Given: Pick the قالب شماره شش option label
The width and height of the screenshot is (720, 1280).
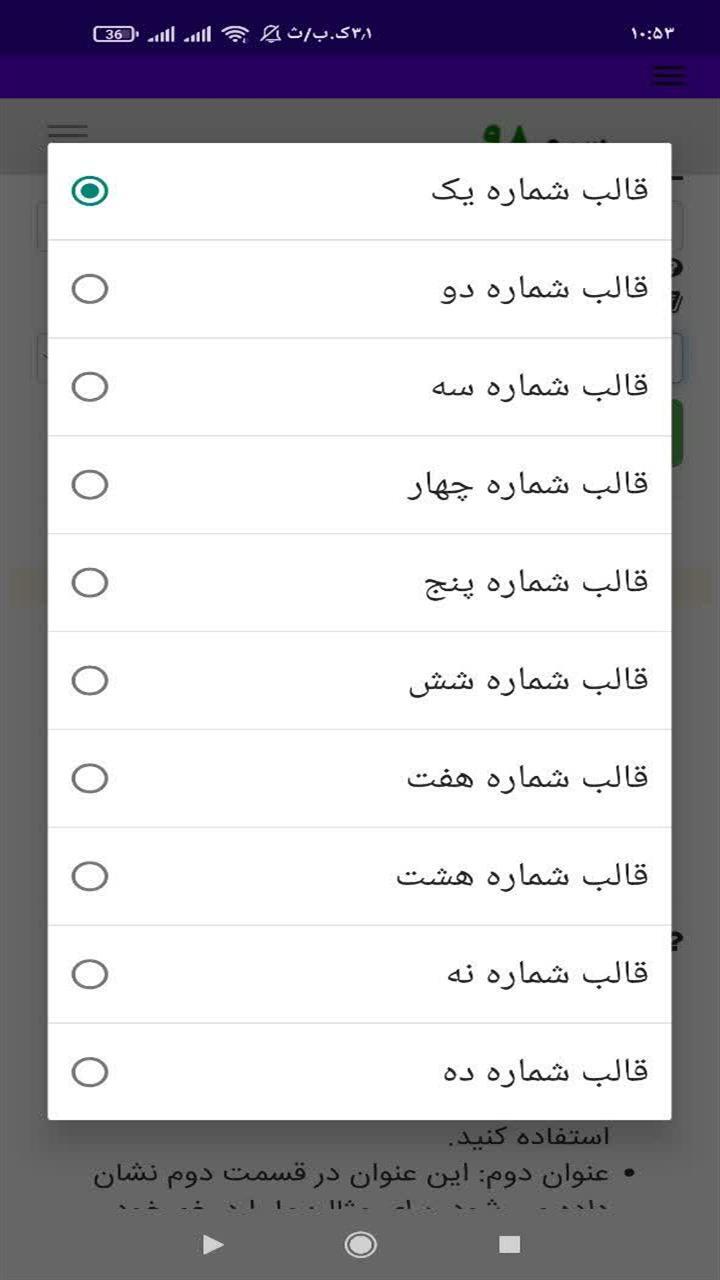Looking at the screenshot, I should 529,681.
